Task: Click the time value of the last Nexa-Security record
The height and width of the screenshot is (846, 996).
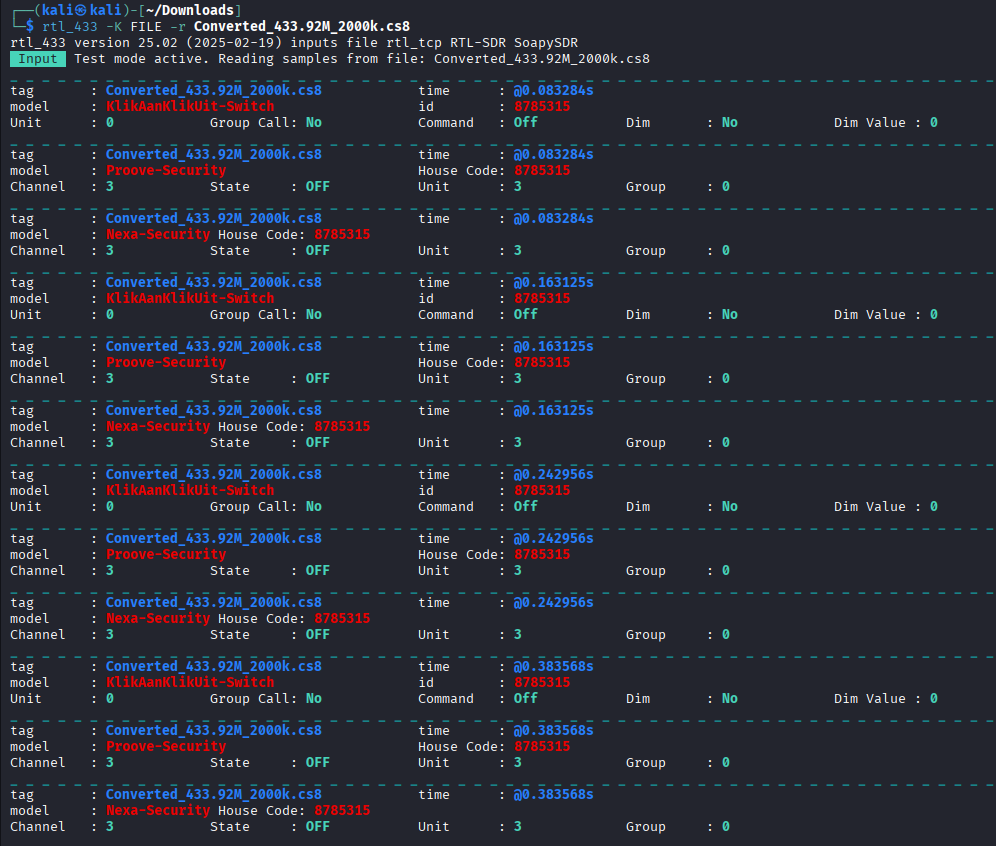Action: point(553,794)
